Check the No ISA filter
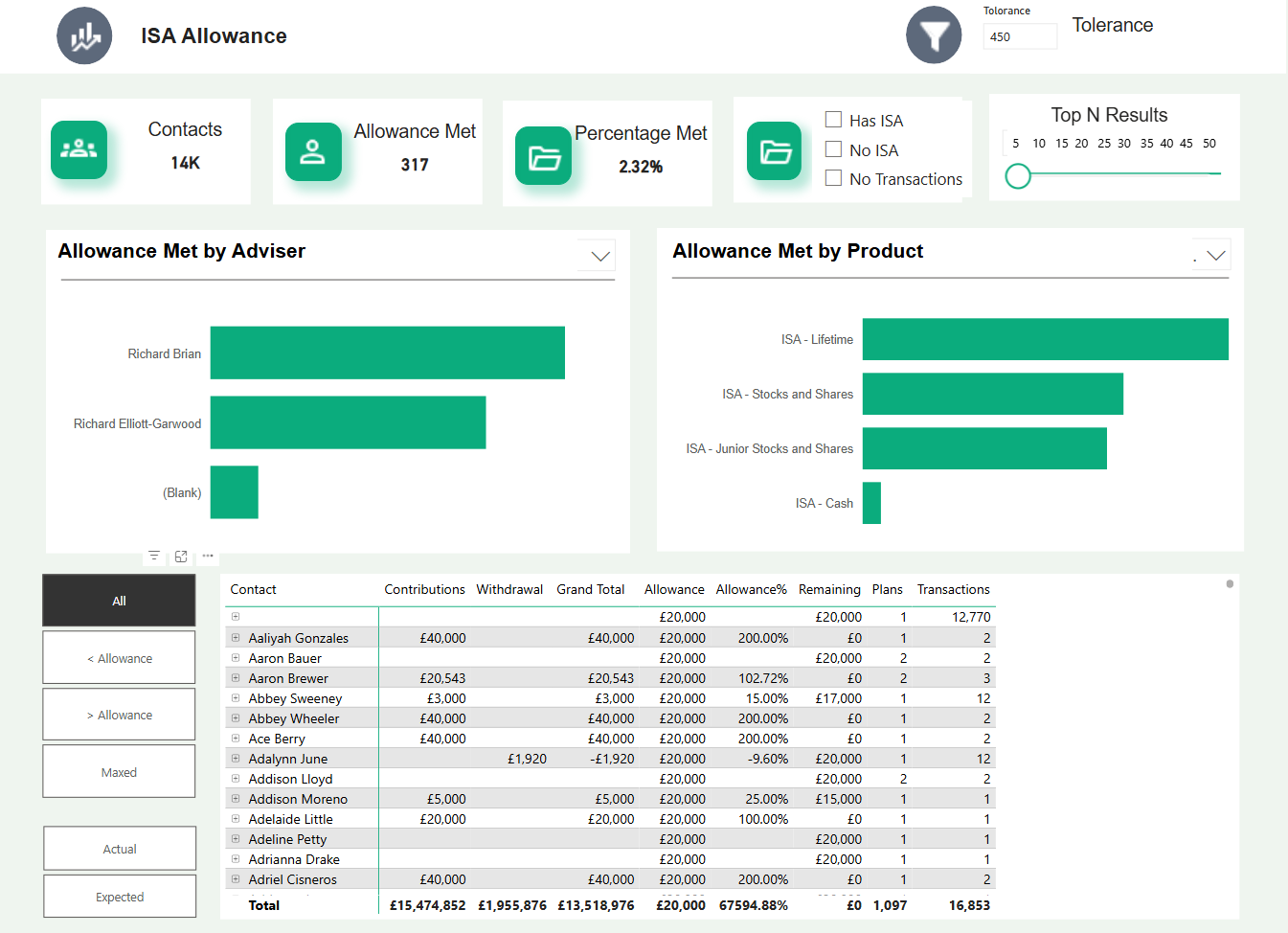 point(832,149)
